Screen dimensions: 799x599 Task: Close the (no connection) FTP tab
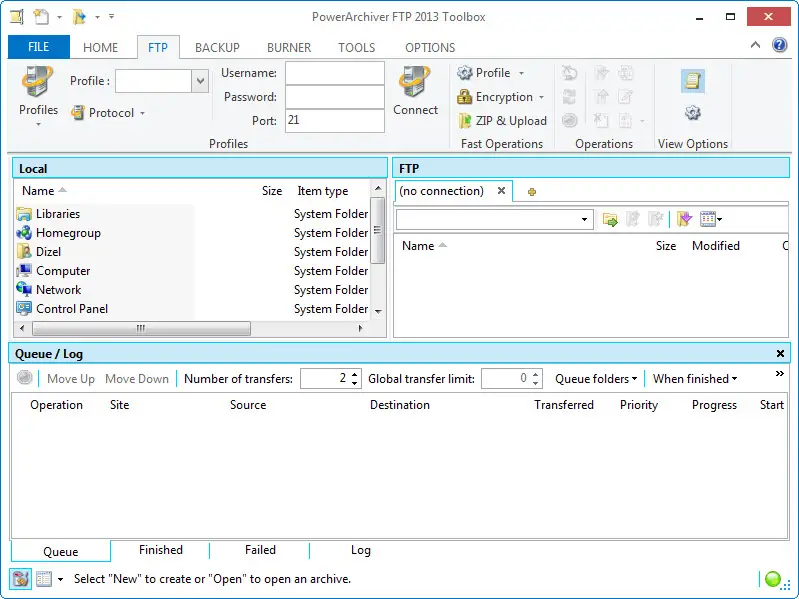coord(501,190)
